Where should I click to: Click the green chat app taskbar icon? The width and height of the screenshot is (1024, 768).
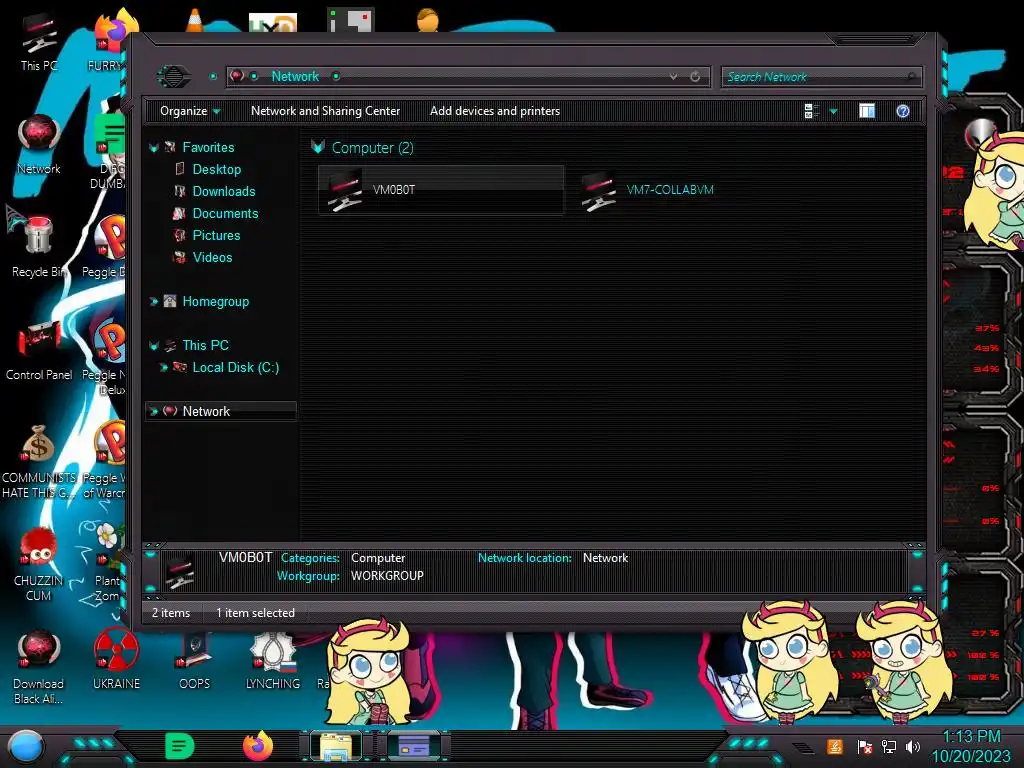pos(180,746)
